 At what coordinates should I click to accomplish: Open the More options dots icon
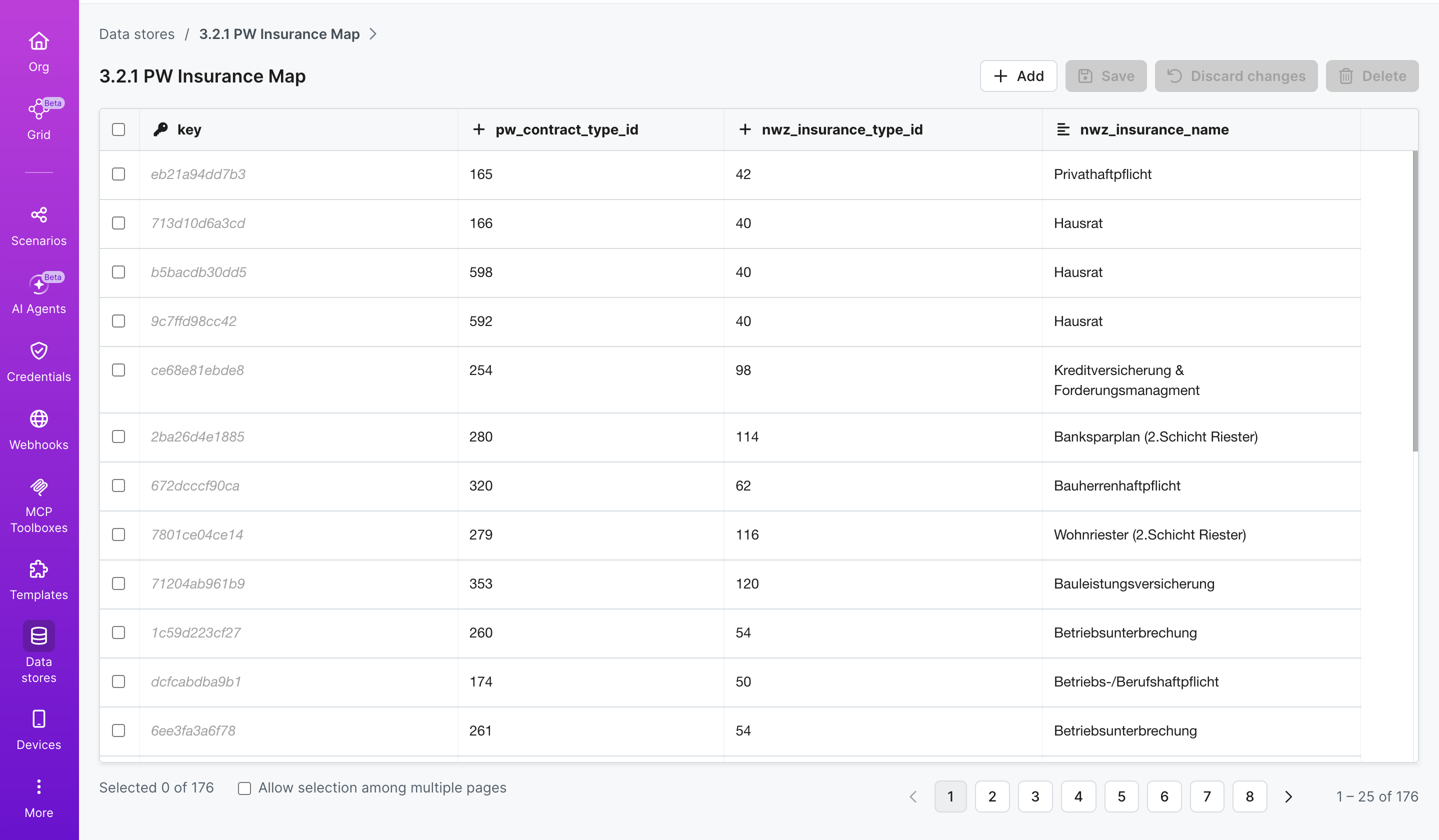point(39,787)
